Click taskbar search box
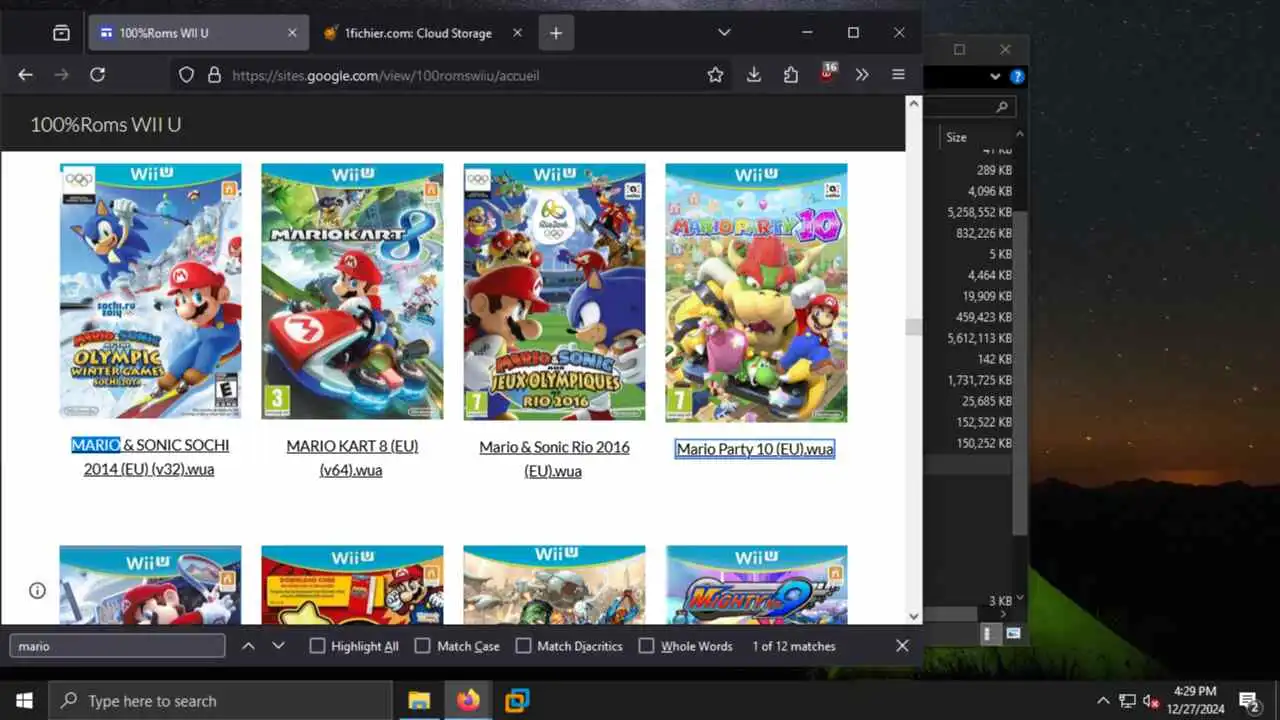 coord(220,700)
